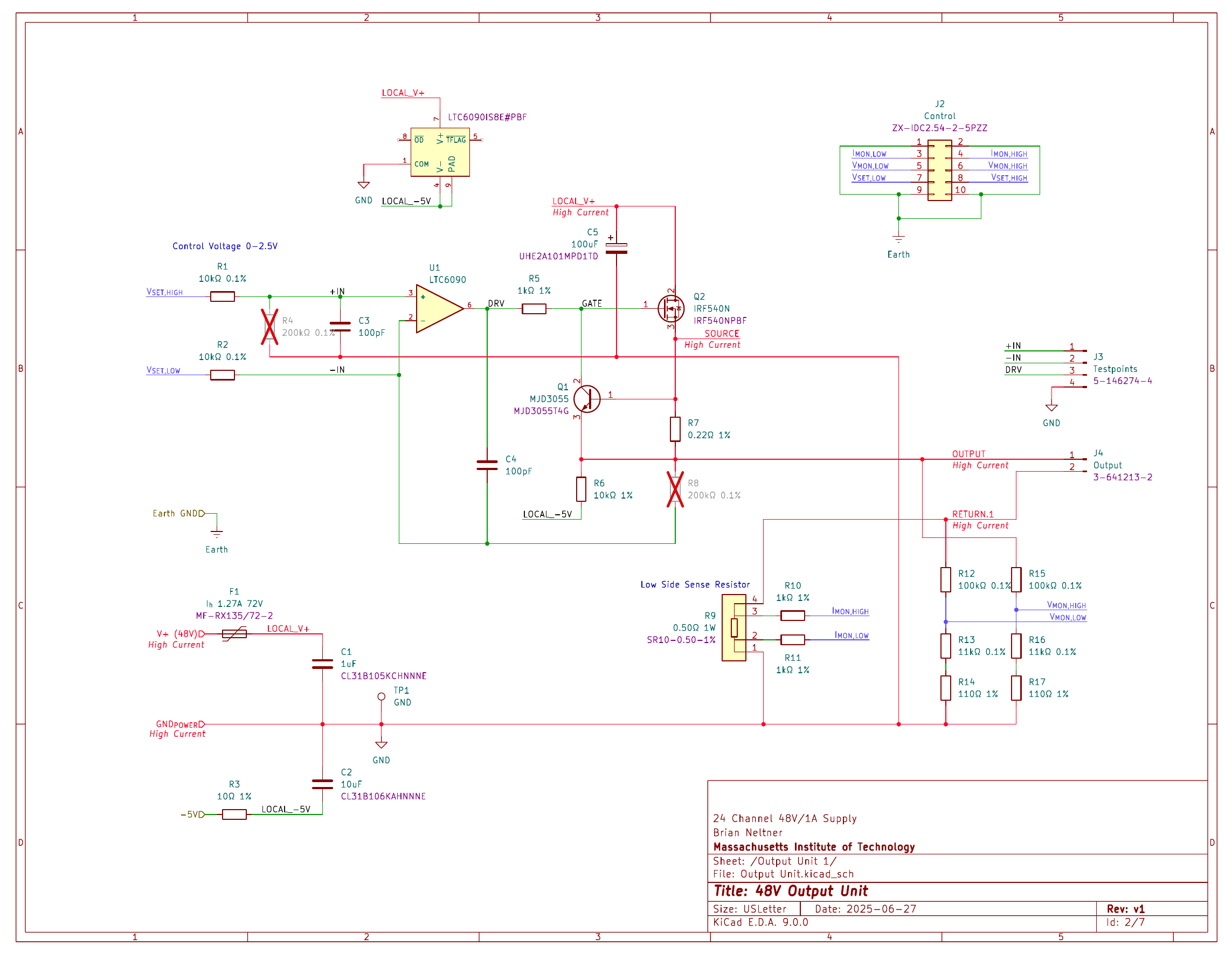Click the C5 100uF polarized capacitor symbol
Viewport: 1232px width, 953px height.
[x=616, y=248]
